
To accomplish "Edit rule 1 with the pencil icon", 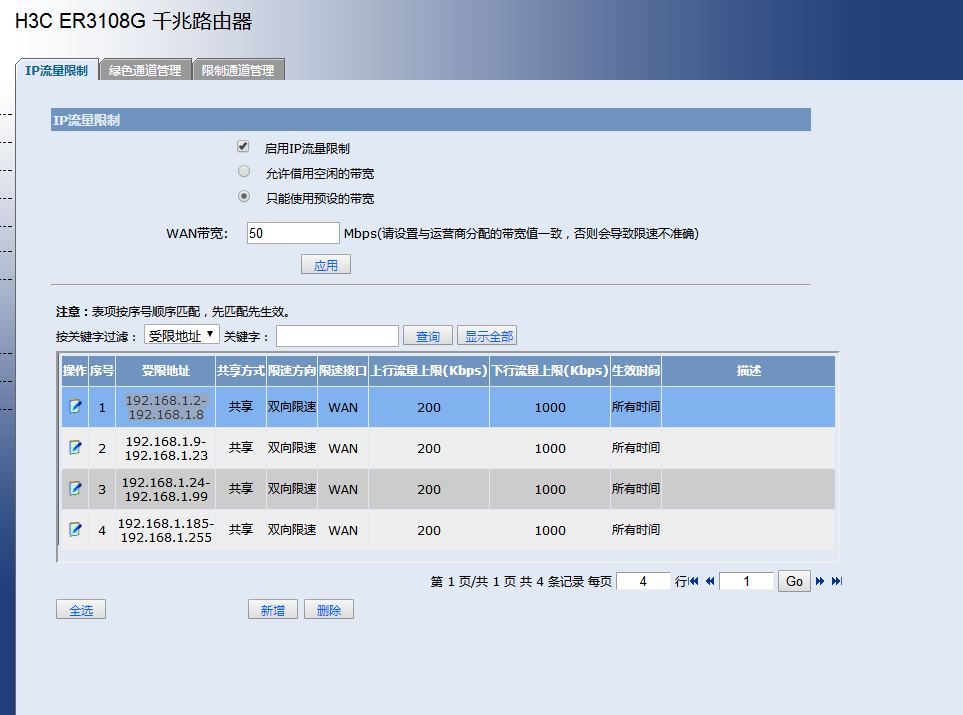I will (x=75, y=407).
